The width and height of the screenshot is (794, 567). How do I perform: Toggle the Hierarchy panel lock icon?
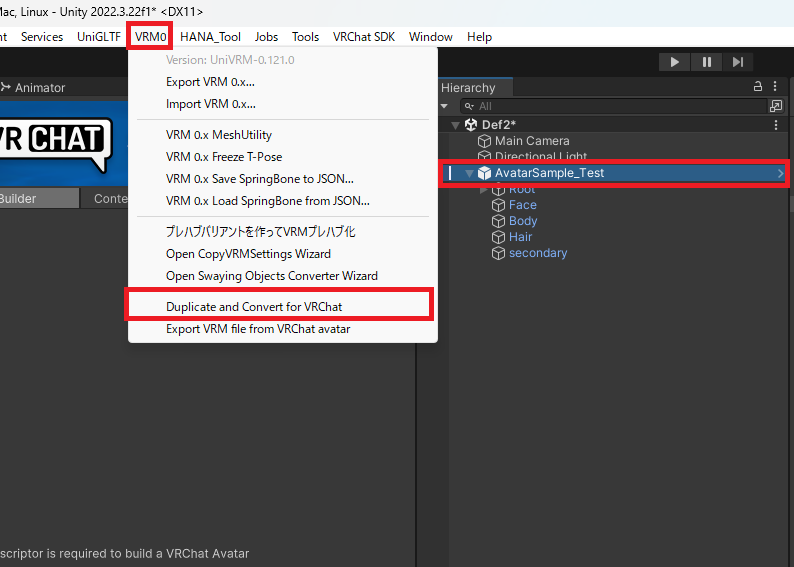tap(758, 87)
